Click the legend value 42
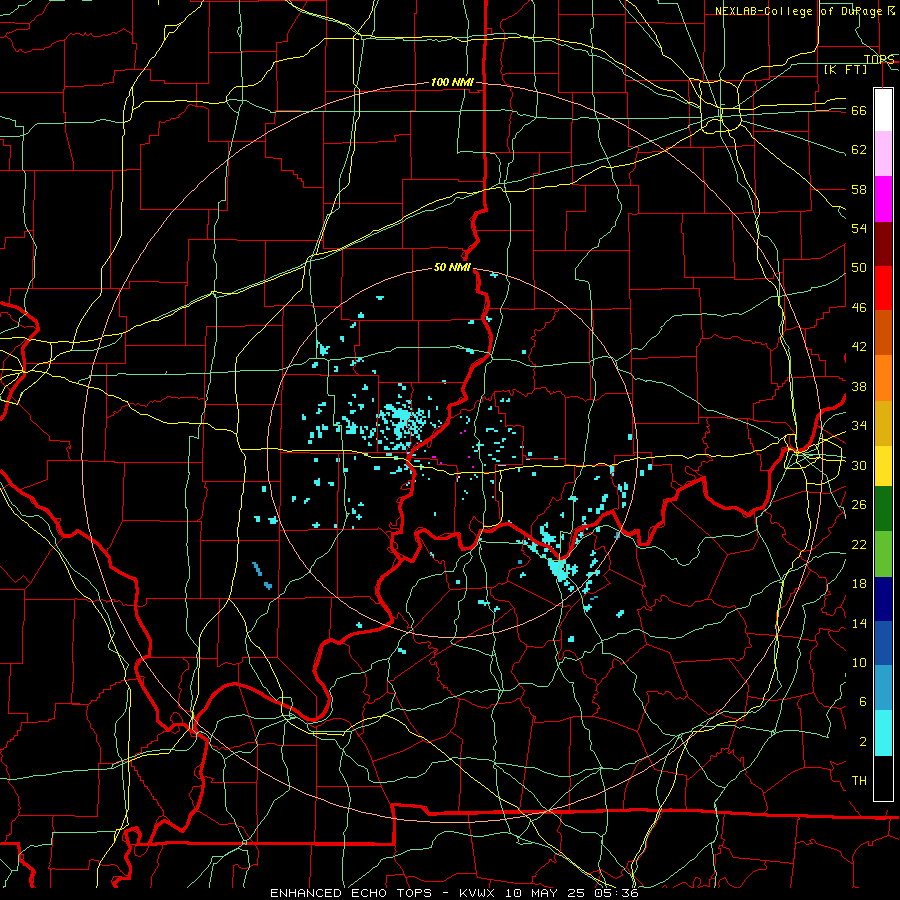The height and width of the screenshot is (900, 900). click(x=859, y=346)
